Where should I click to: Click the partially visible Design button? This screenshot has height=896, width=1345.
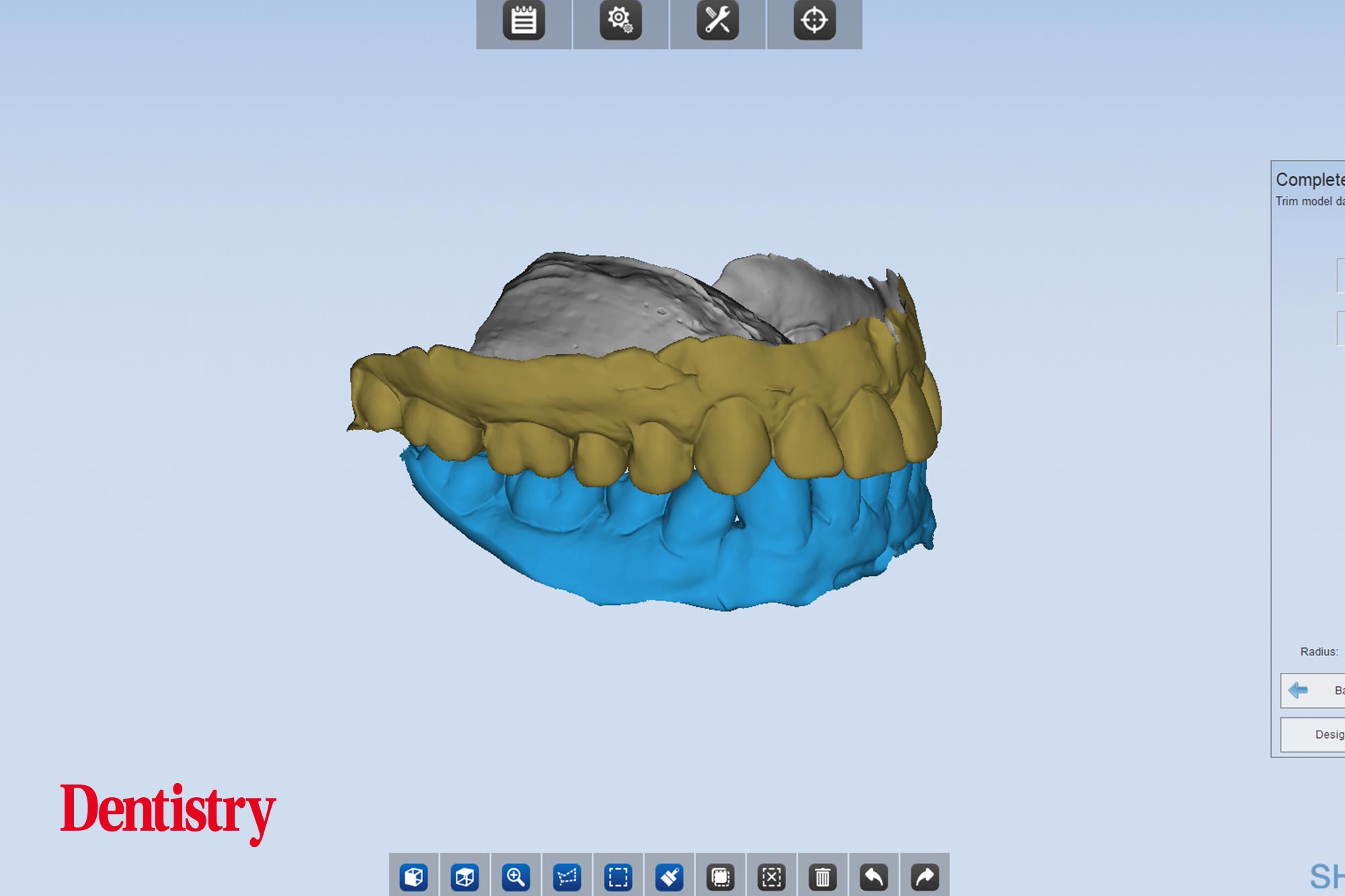(1313, 735)
